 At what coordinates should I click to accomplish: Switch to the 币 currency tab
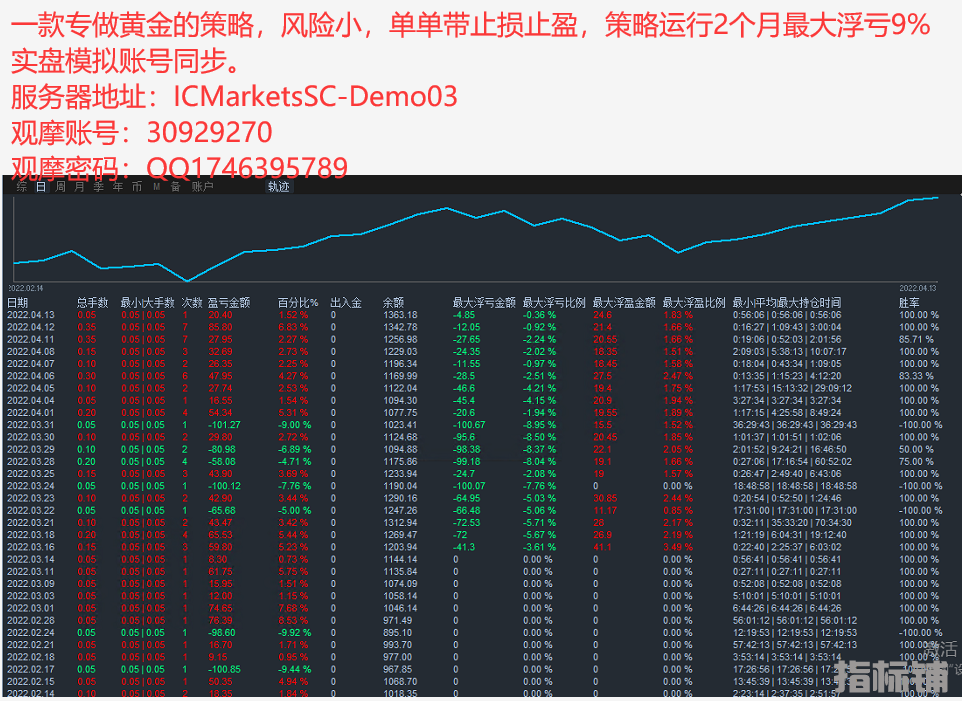[136, 186]
